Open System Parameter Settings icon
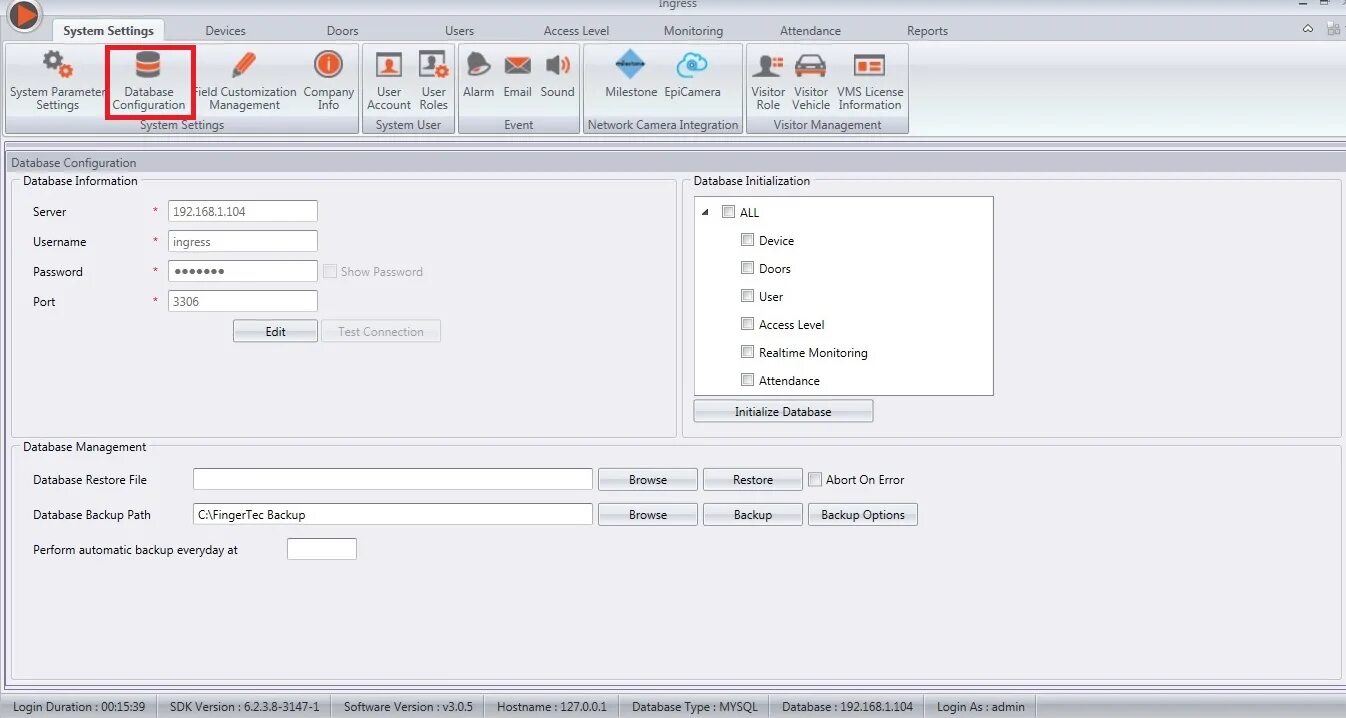 pos(57,66)
